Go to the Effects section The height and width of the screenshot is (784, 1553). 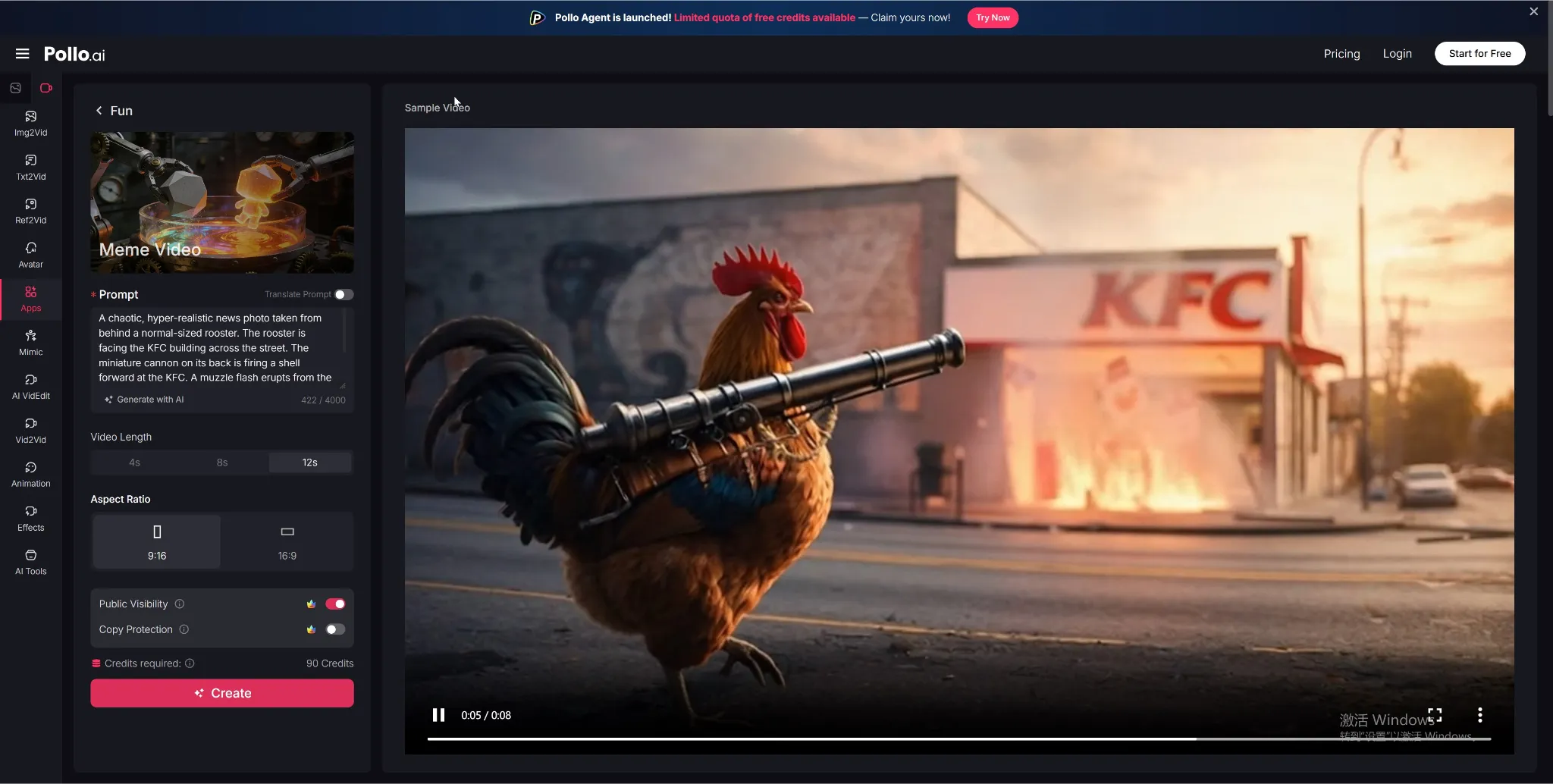(x=30, y=519)
